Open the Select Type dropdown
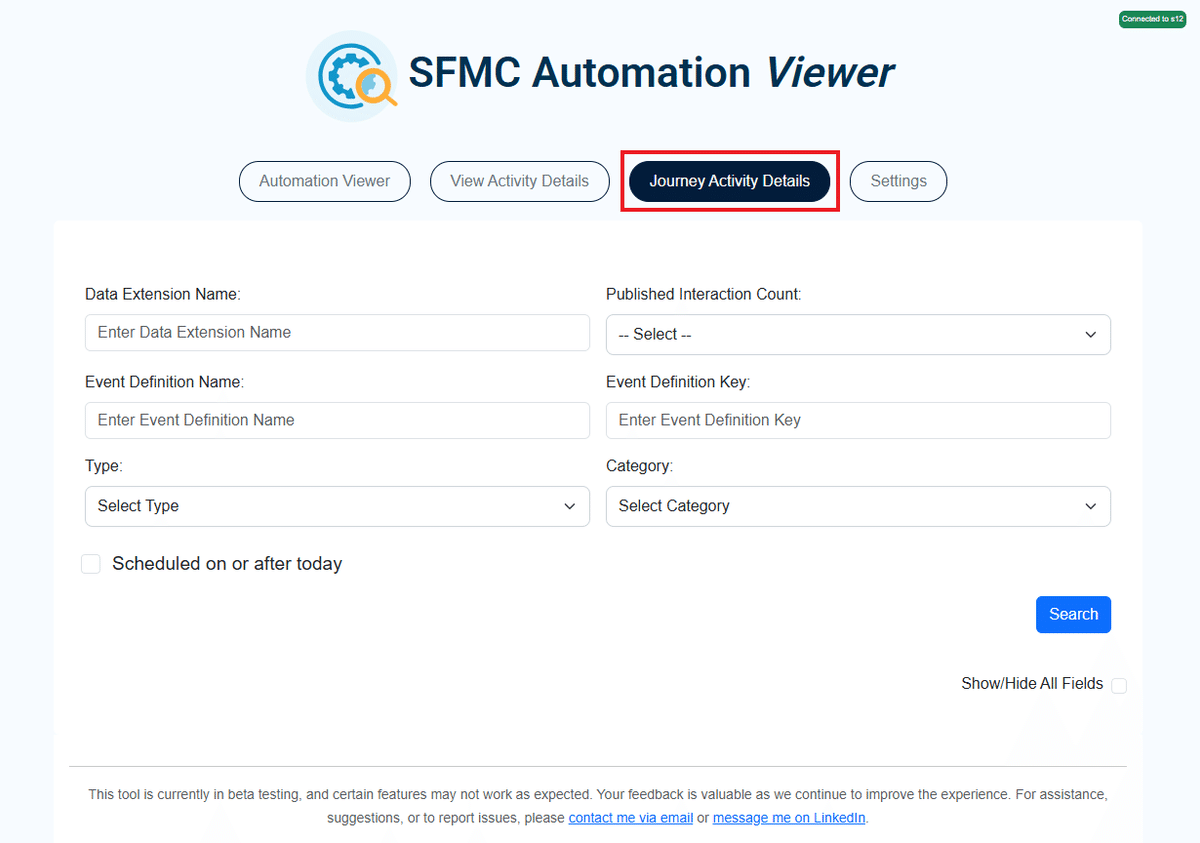The image size is (1200, 843). pyautogui.click(x=337, y=506)
